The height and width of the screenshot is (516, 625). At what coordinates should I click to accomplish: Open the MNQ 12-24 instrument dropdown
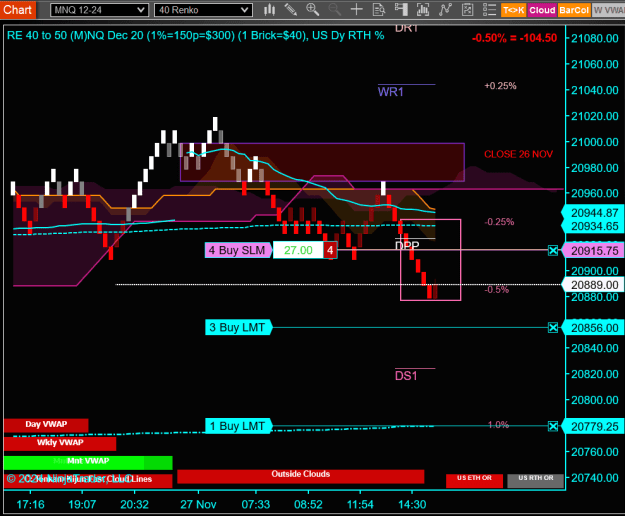pyautogui.click(x=99, y=10)
